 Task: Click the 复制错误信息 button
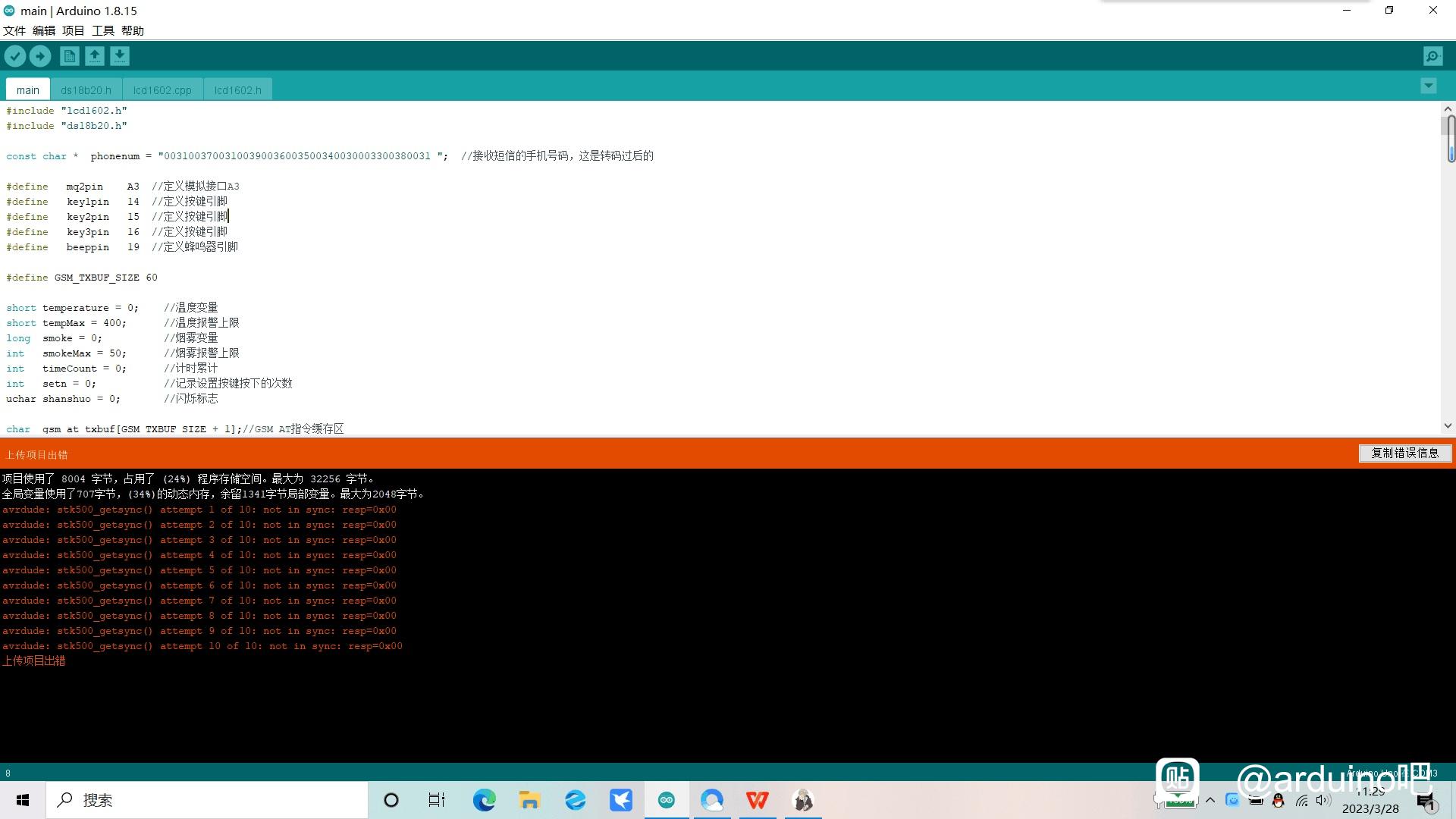[1404, 453]
